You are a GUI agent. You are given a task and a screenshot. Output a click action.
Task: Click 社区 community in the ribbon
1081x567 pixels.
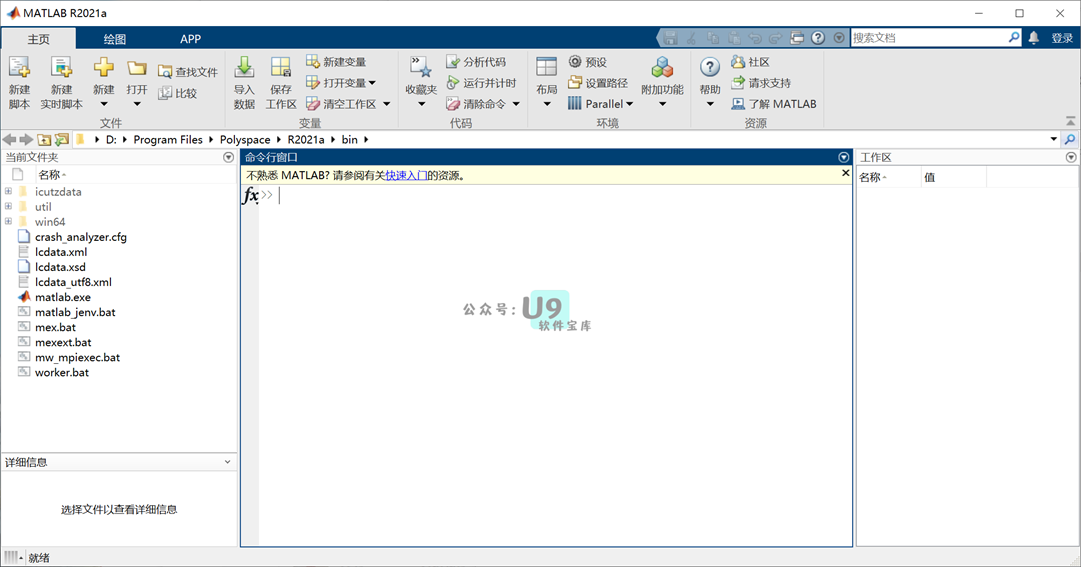pos(750,62)
